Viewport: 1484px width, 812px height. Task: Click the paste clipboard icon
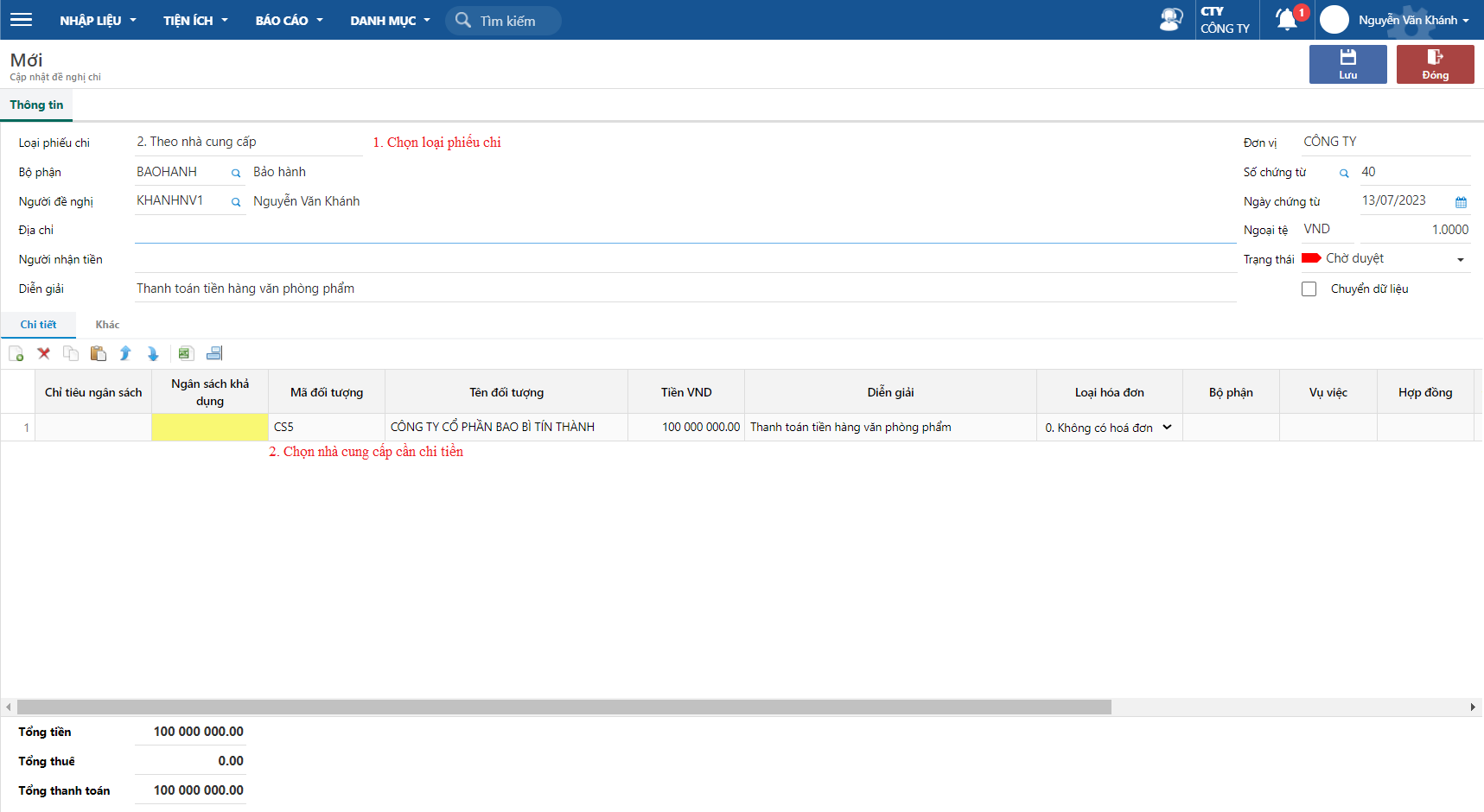(99, 353)
